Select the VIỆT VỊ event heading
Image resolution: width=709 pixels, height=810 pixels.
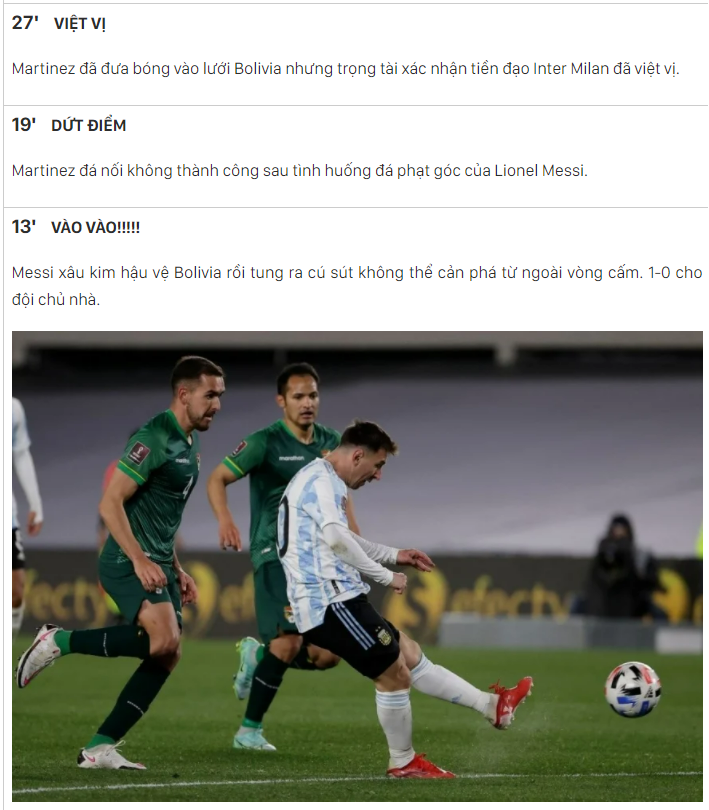pyautogui.click(x=80, y=24)
